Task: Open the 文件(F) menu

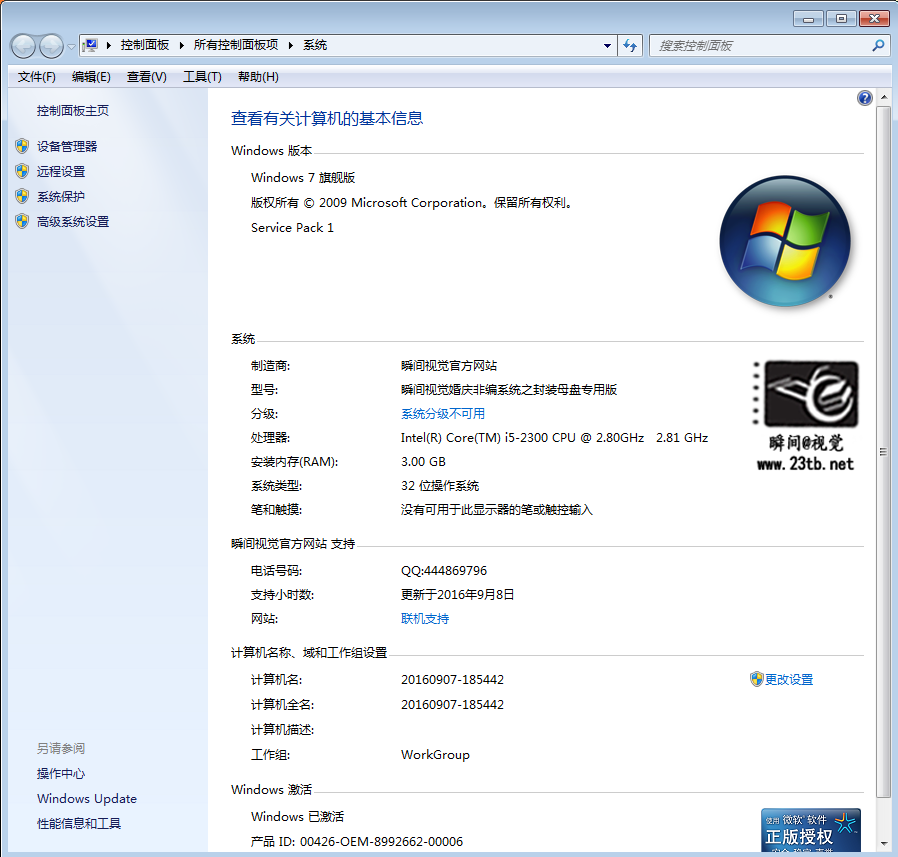Action: click(x=37, y=77)
